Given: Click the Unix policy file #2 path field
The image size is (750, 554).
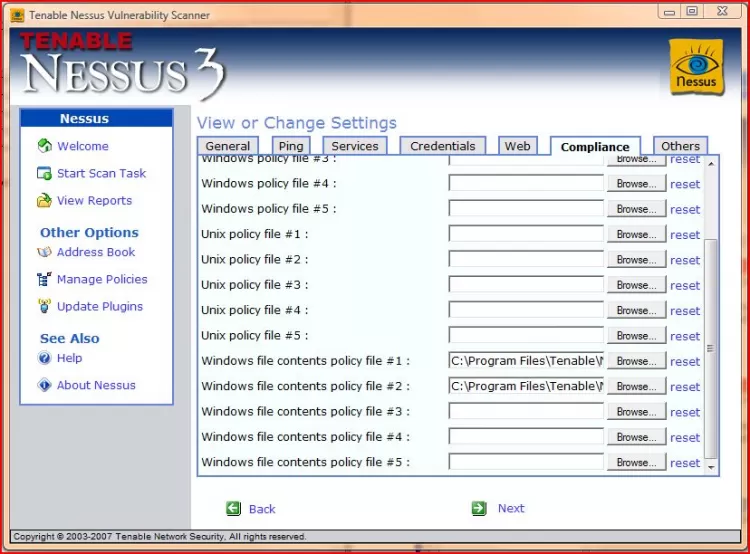Looking at the screenshot, I should coord(526,259).
